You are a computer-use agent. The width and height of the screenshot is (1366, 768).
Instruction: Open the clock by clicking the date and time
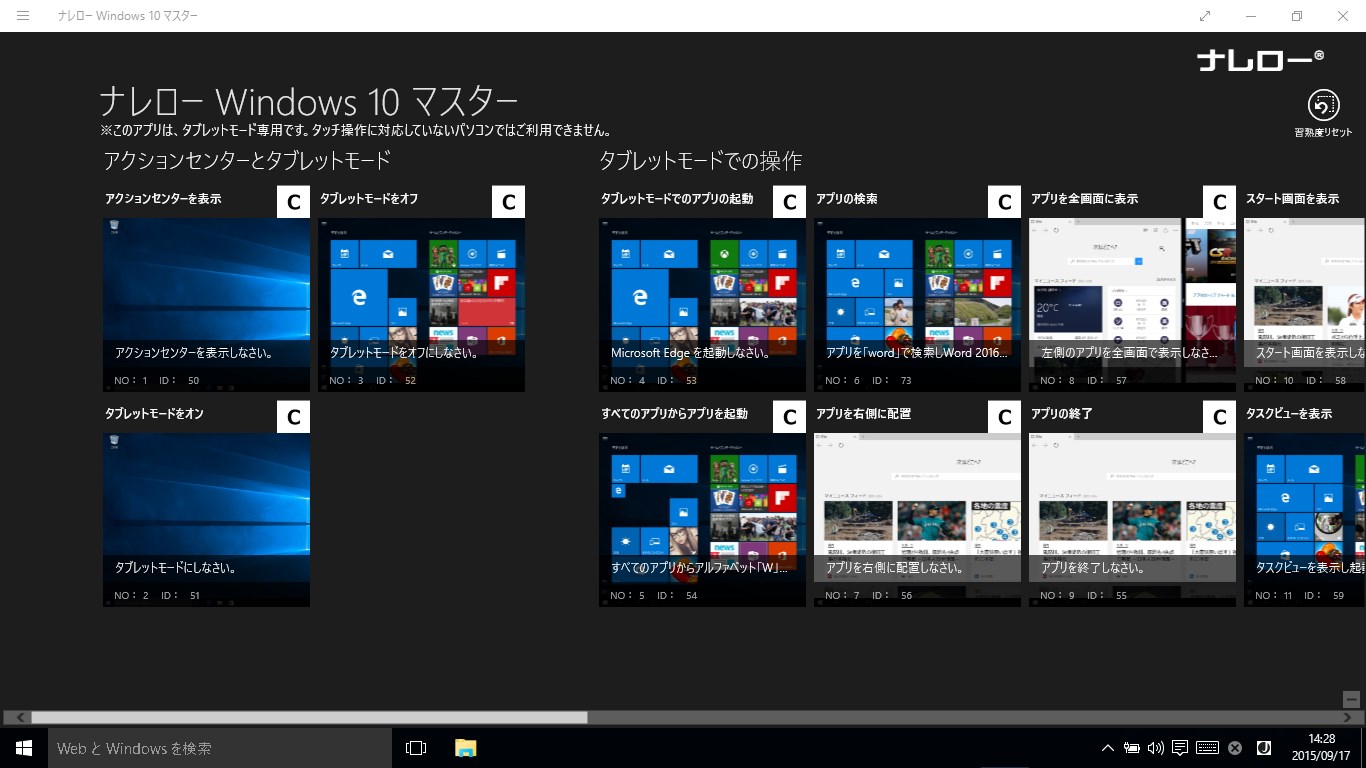tap(1322, 747)
